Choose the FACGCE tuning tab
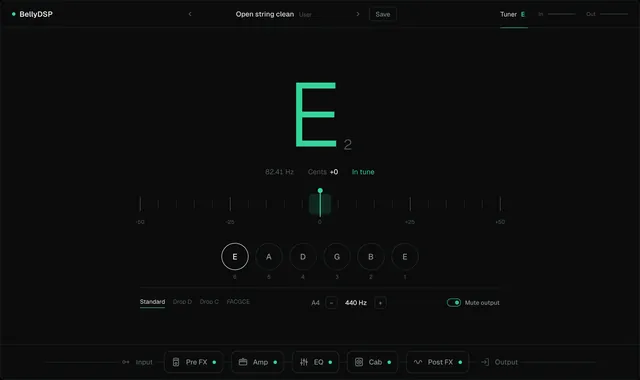Image resolution: width=640 pixels, height=380 pixels. [x=238, y=302]
